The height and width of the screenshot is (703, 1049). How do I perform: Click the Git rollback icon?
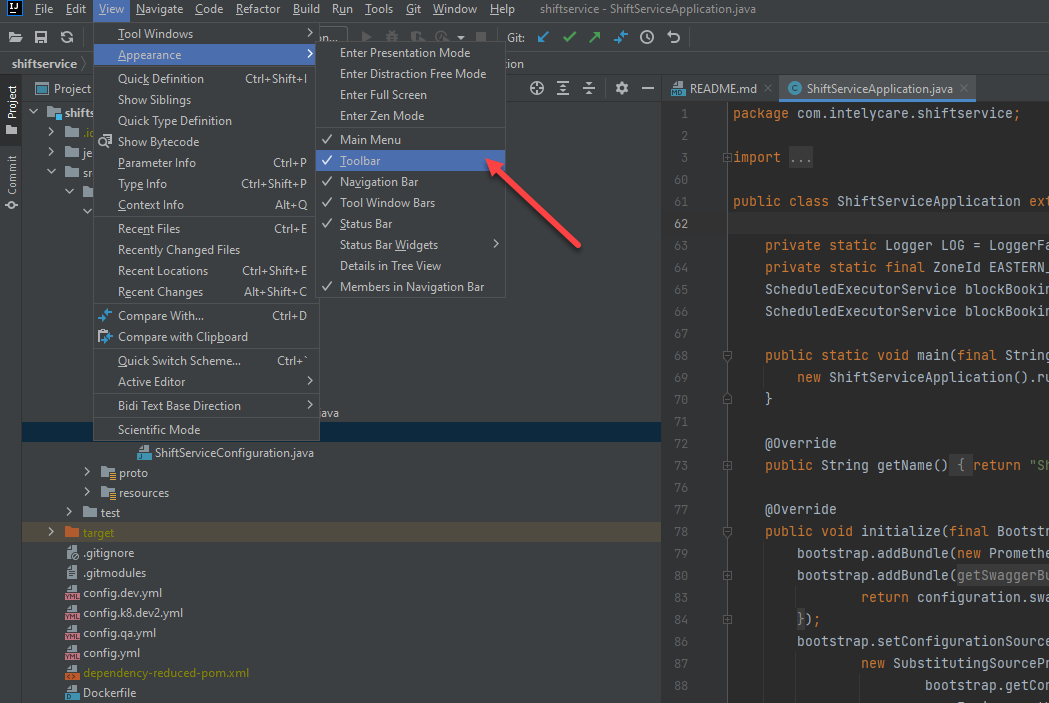(673, 37)
